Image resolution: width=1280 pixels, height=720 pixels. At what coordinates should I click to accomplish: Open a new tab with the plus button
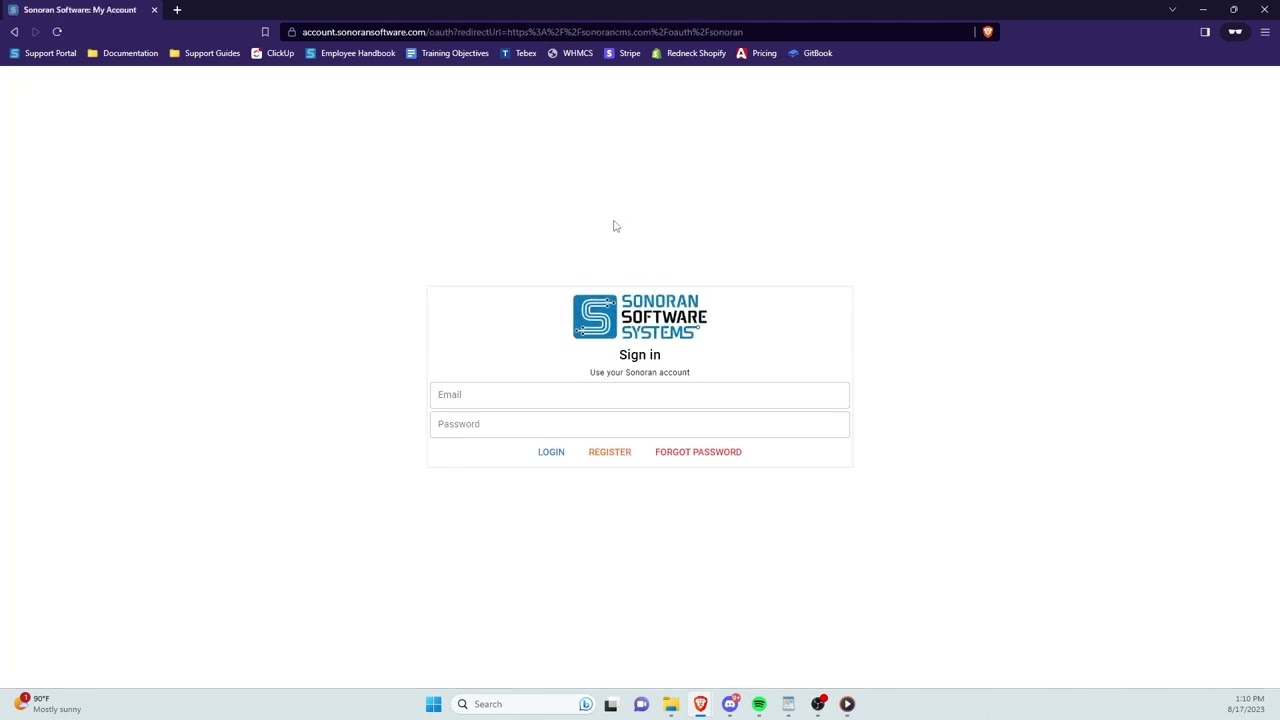tap(177, 10)
